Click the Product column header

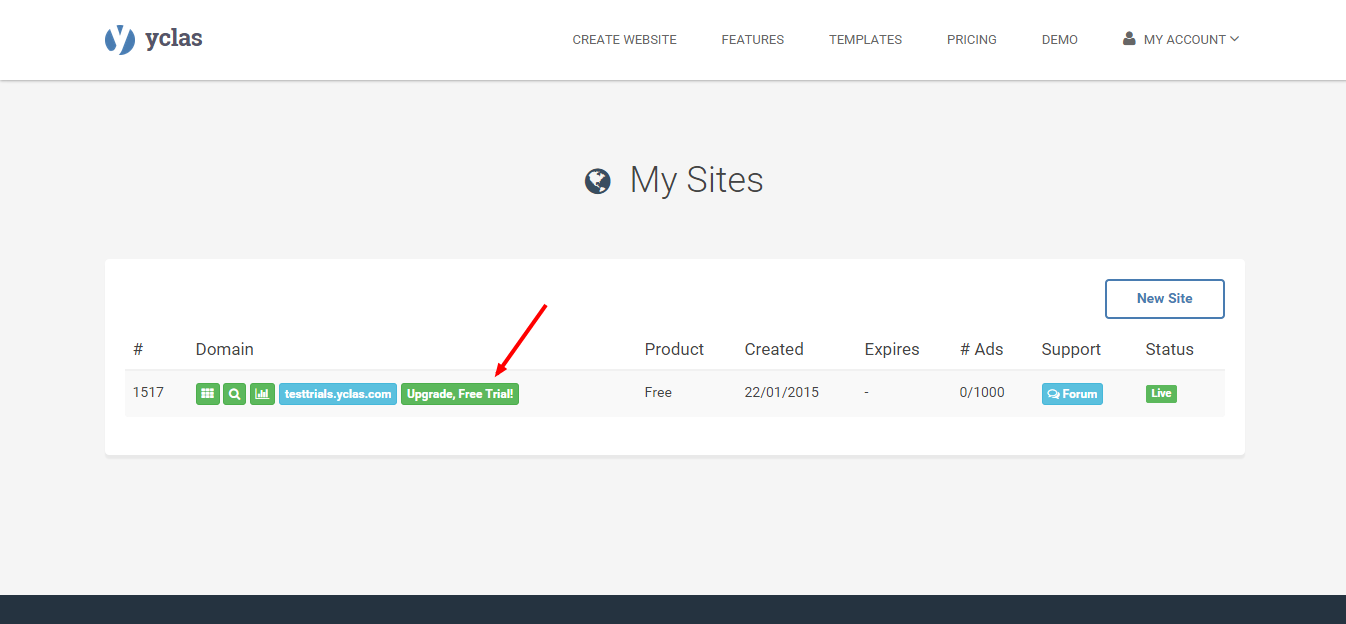coord(674,349)
